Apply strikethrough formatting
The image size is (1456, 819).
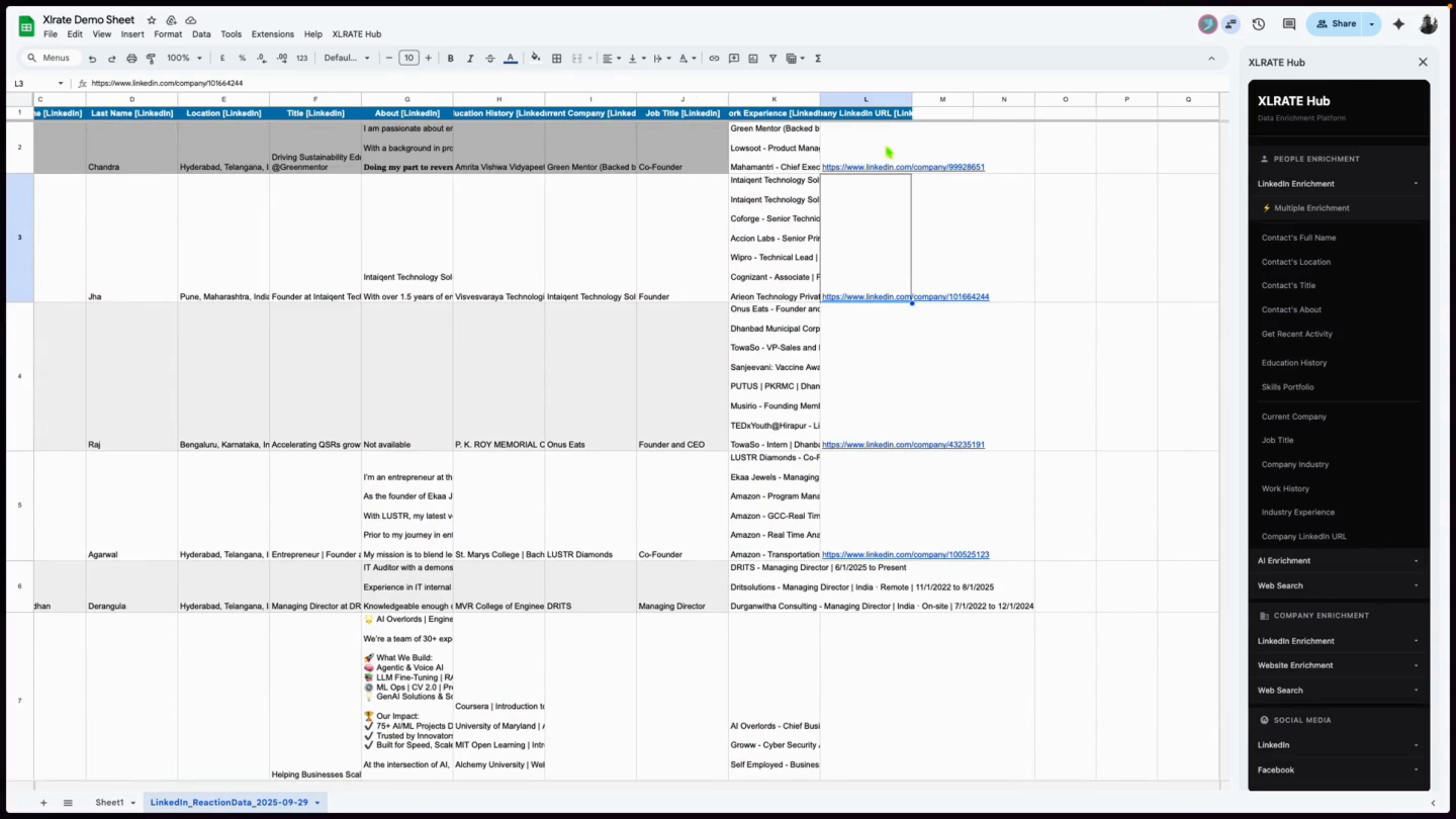(x=490, y=58)
